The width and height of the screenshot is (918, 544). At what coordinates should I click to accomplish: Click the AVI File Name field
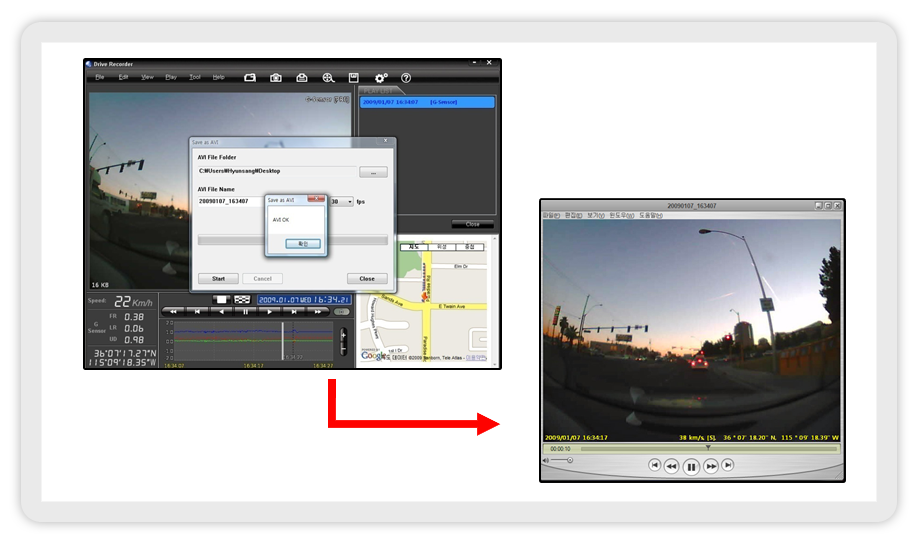(231, 201)
